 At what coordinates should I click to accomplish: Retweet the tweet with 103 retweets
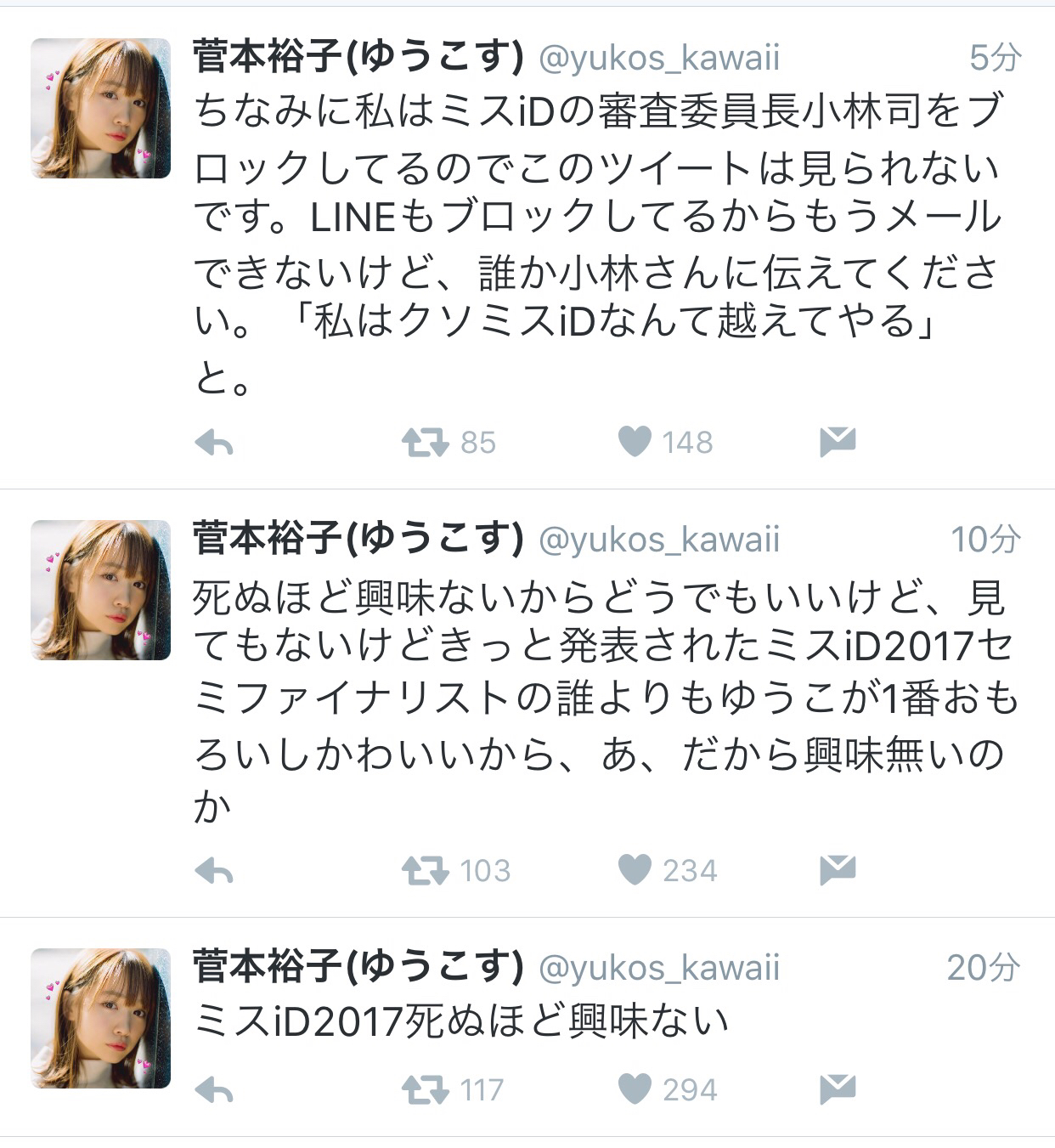coord(425,871)
